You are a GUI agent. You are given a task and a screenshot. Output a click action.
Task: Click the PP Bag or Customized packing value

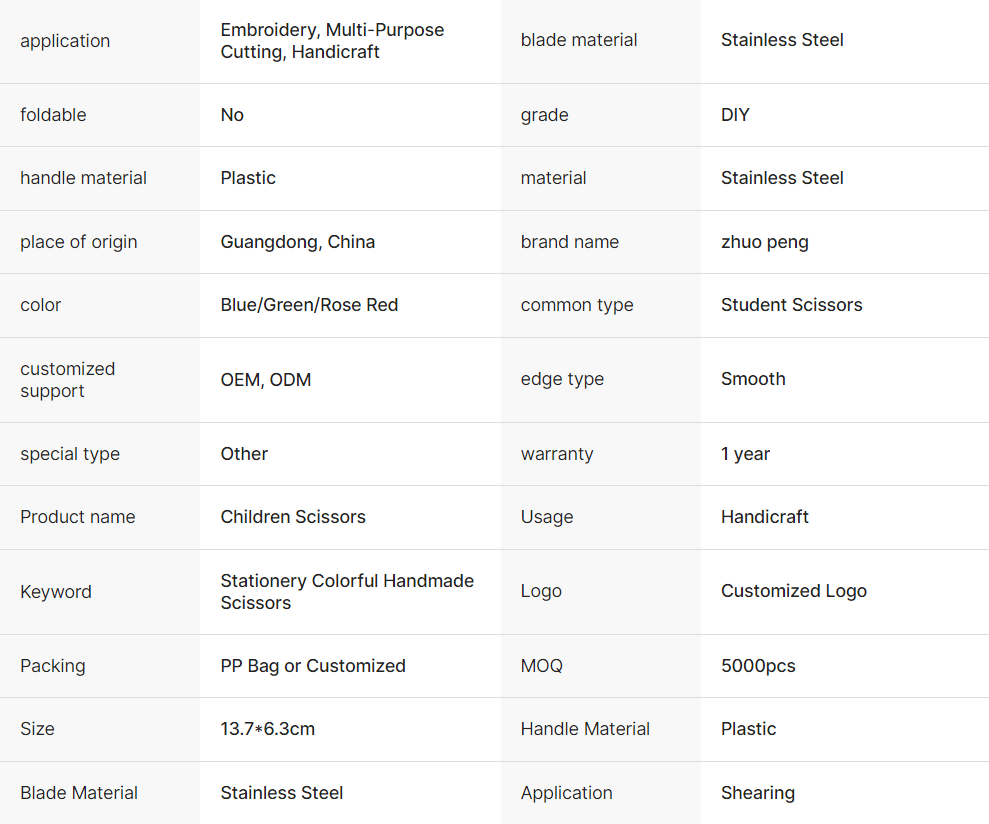coord(313,666)
